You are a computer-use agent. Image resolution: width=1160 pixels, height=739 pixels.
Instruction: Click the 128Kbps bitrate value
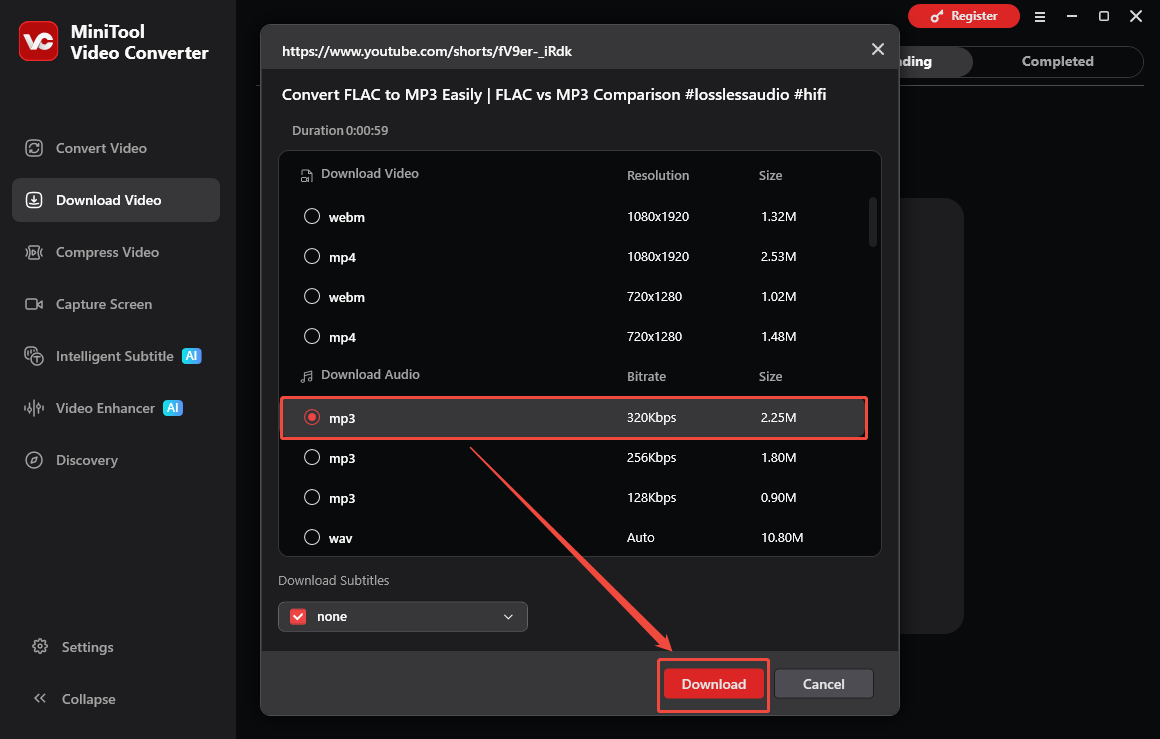pos(651,497)
